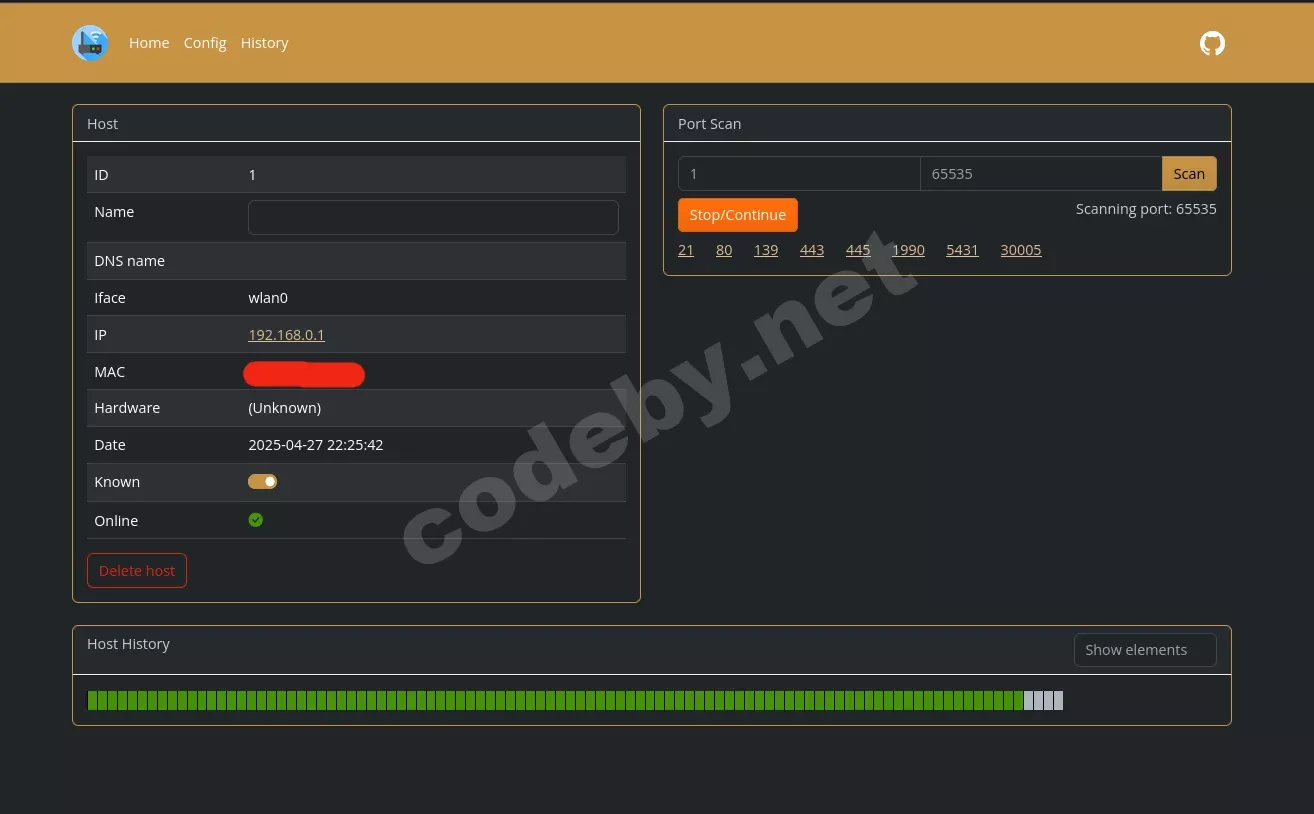The height and width of the screenshot is (814, 1314).
Task: Switch to the History page
Action: click(264, 42)
